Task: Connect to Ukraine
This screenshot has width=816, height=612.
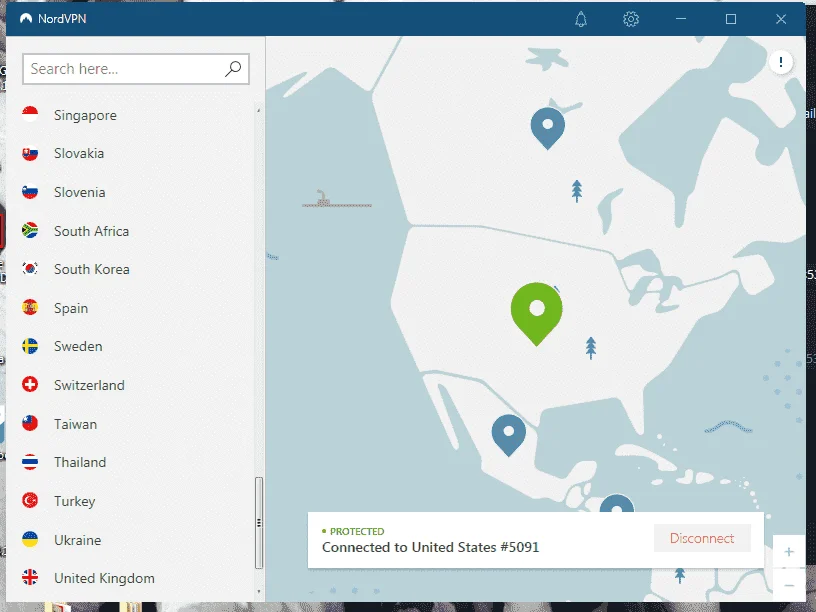Action: point(78,540)
